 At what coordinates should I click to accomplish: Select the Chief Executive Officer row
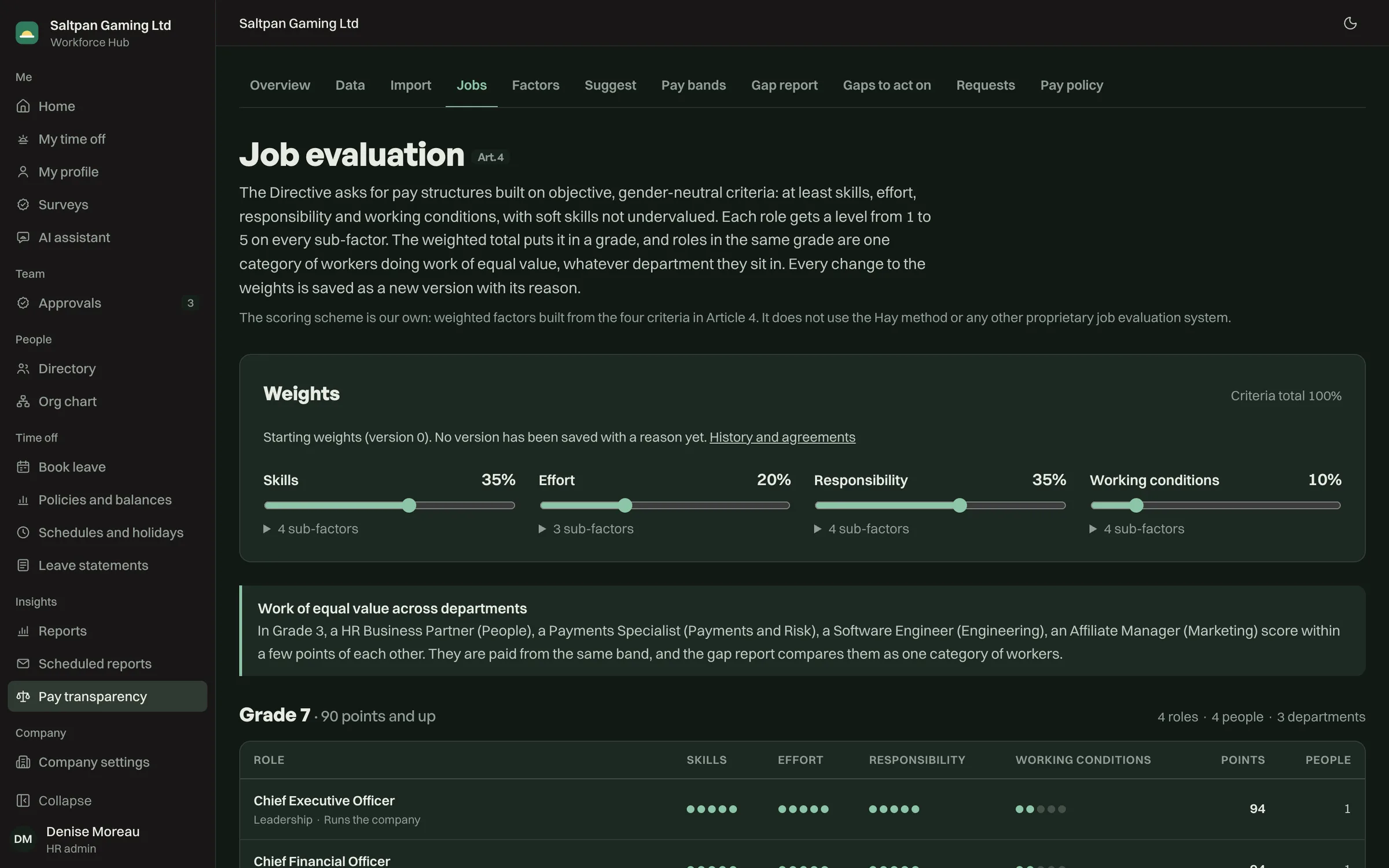802,809
